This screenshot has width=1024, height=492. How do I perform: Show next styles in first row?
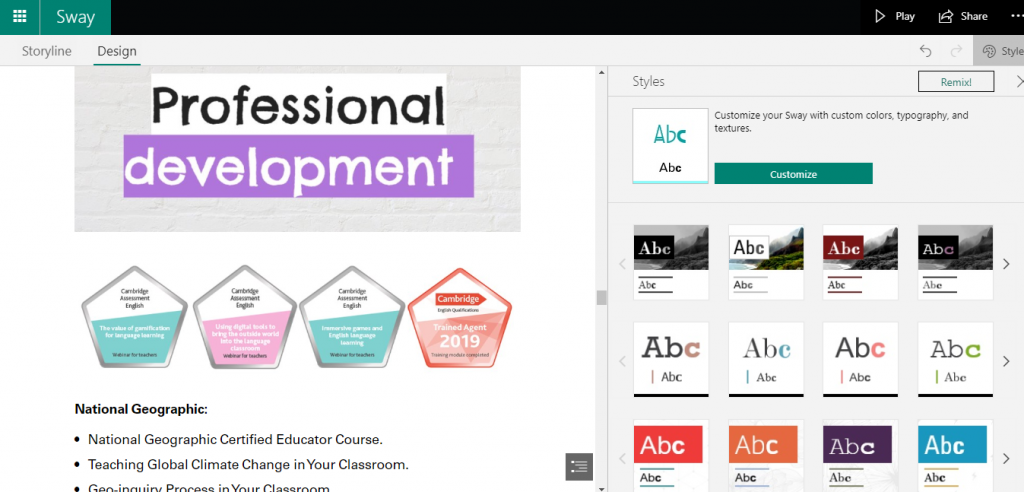[x=1006, y=264]
